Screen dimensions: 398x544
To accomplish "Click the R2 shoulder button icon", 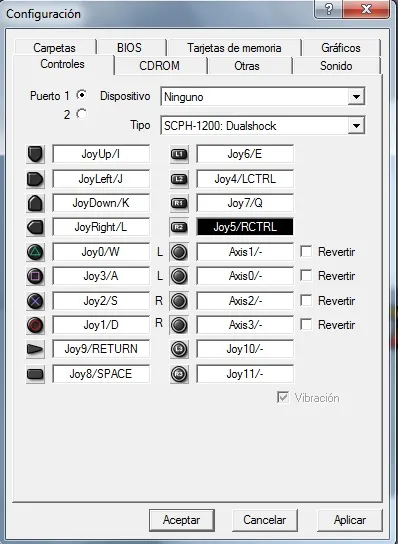I will pos(179,228).
